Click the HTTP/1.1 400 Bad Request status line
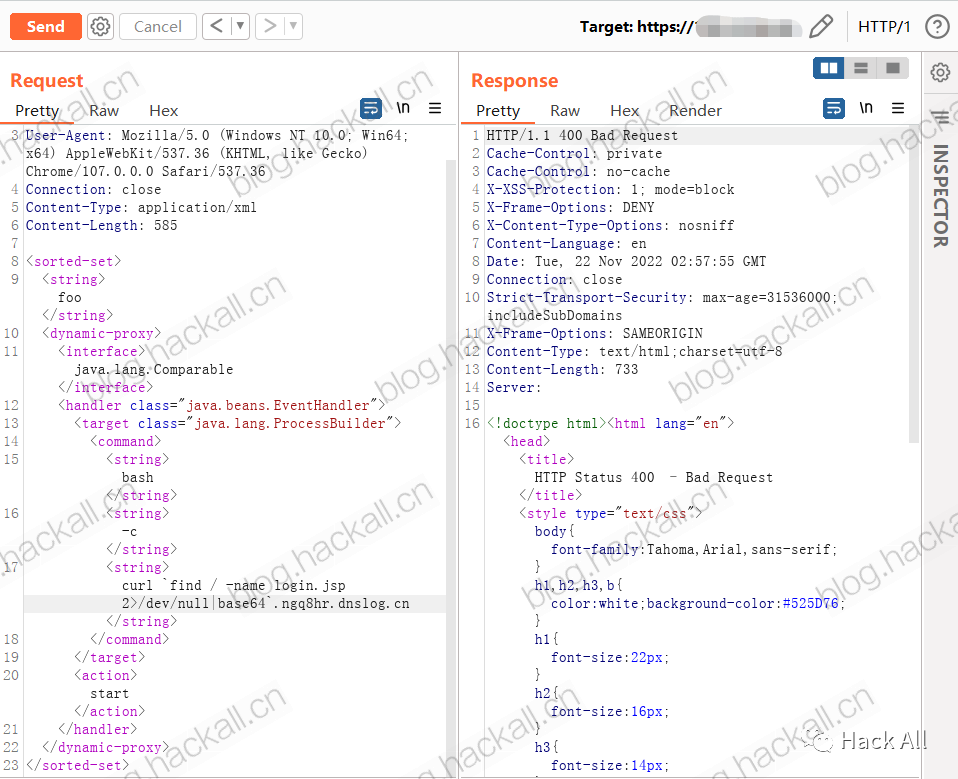The width and height of the screenshot is (958, 779). point(582,136)
